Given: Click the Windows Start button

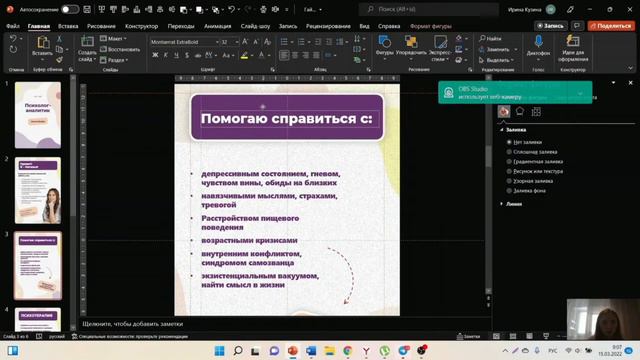Looking at the screenshot, I should (x=219, y=351).
